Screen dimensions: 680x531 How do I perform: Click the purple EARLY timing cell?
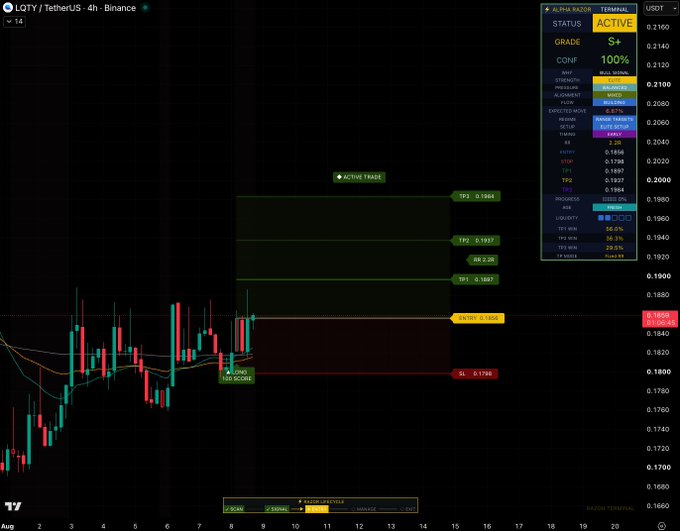point(615,134)
